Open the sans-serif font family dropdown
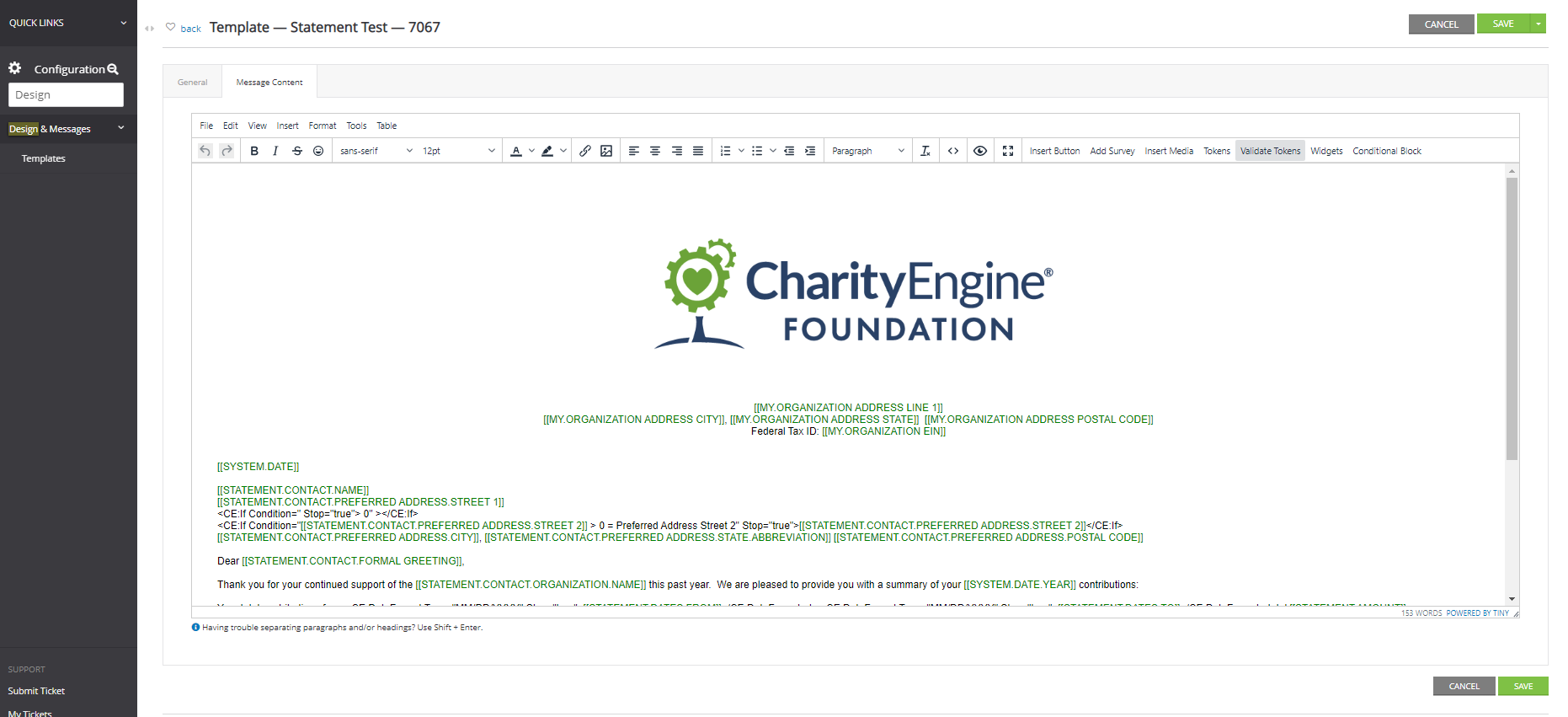1568x717 pixels. (x=376, y=151)
